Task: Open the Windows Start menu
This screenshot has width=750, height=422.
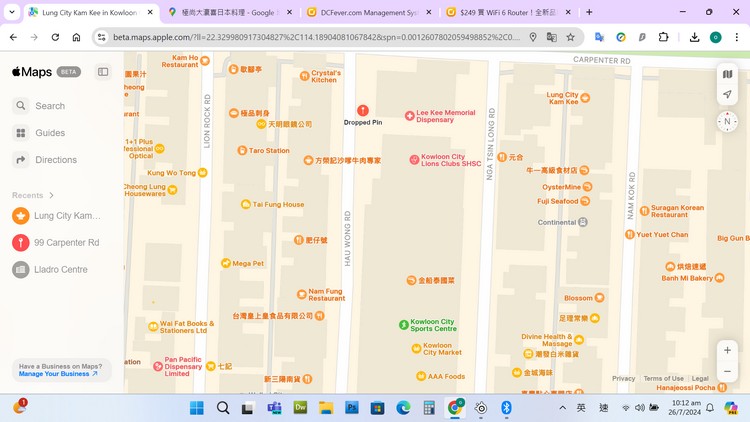Action: 197,408
